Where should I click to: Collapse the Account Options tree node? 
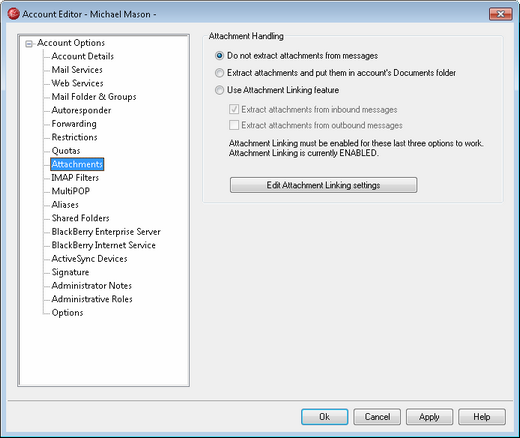point(29,44)
